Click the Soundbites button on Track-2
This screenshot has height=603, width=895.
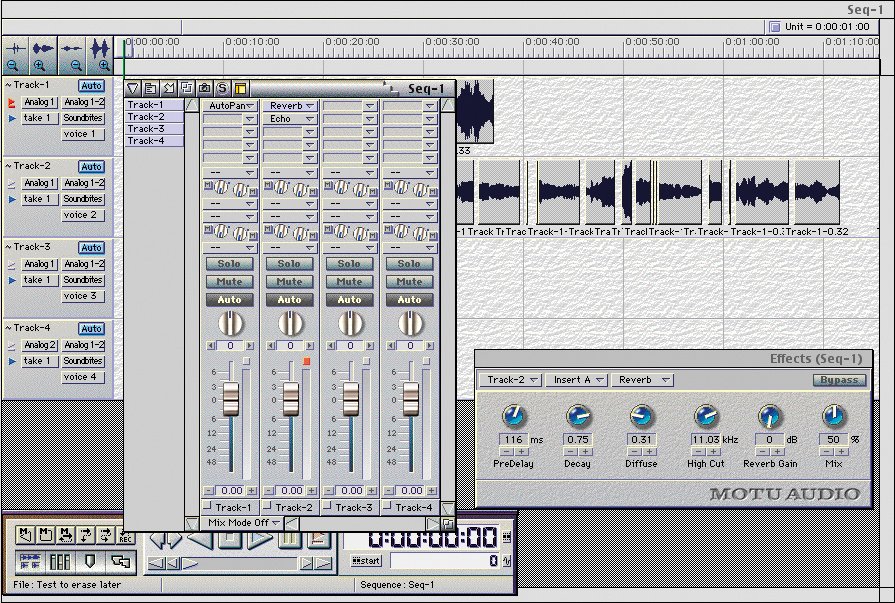(83, 199)
